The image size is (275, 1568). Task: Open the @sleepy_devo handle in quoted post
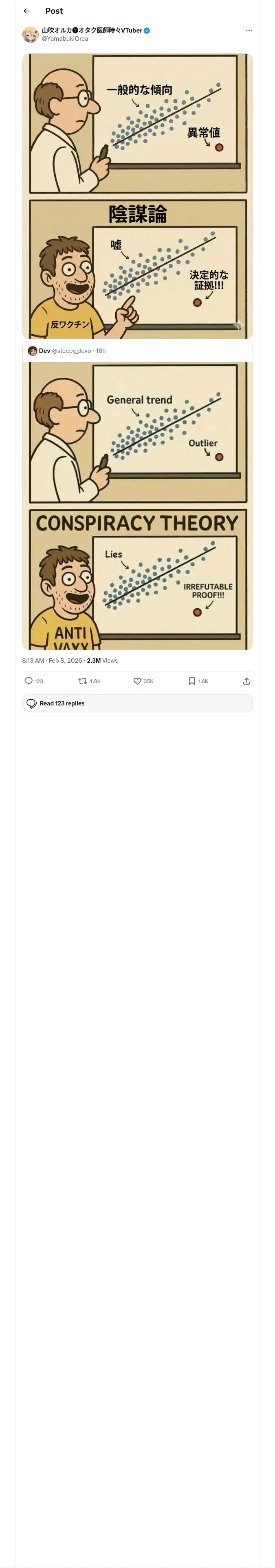(x=71, y=351)
